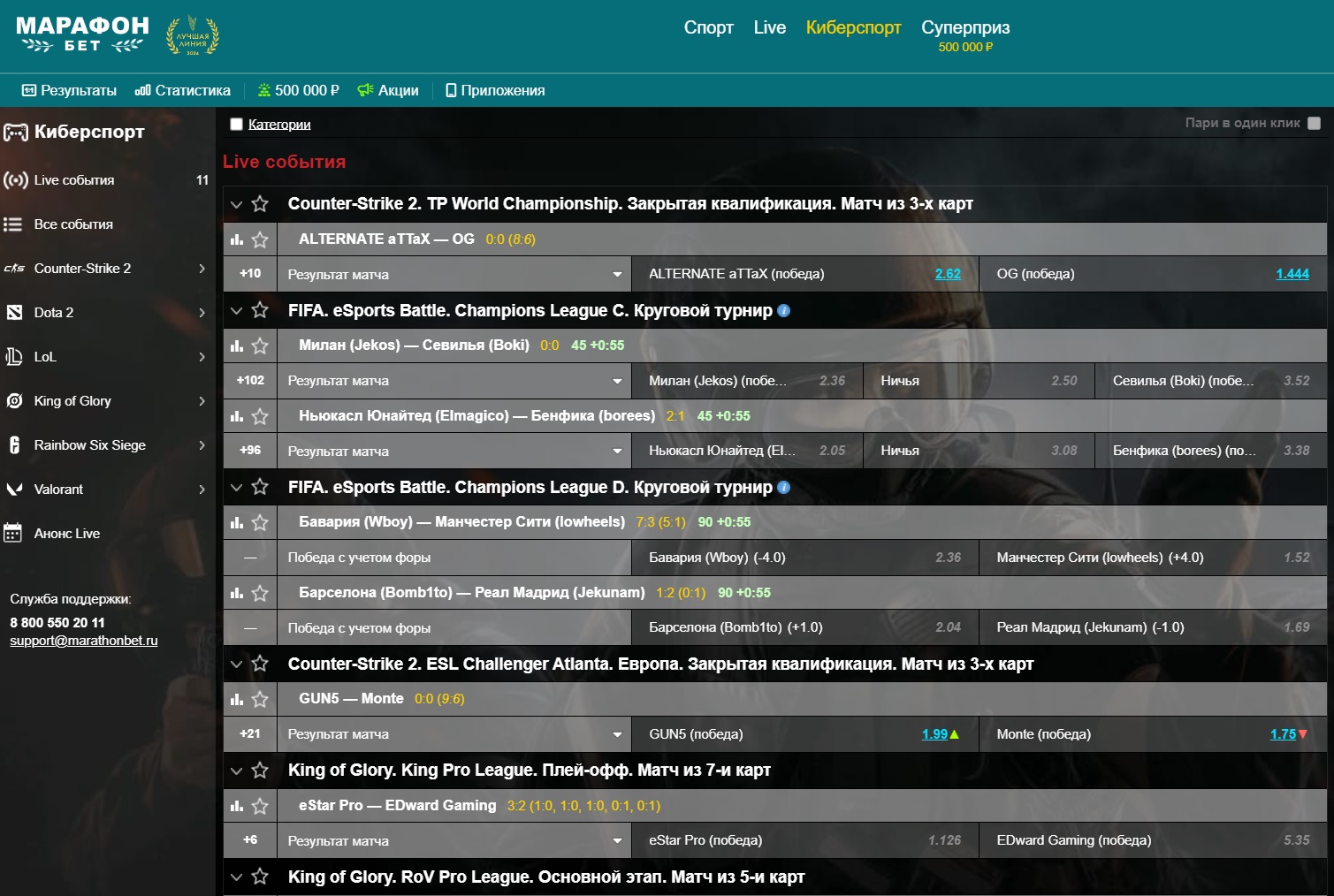
Task: Open the Marathonbet logo homepage
Action: click(x=82, y=35)
